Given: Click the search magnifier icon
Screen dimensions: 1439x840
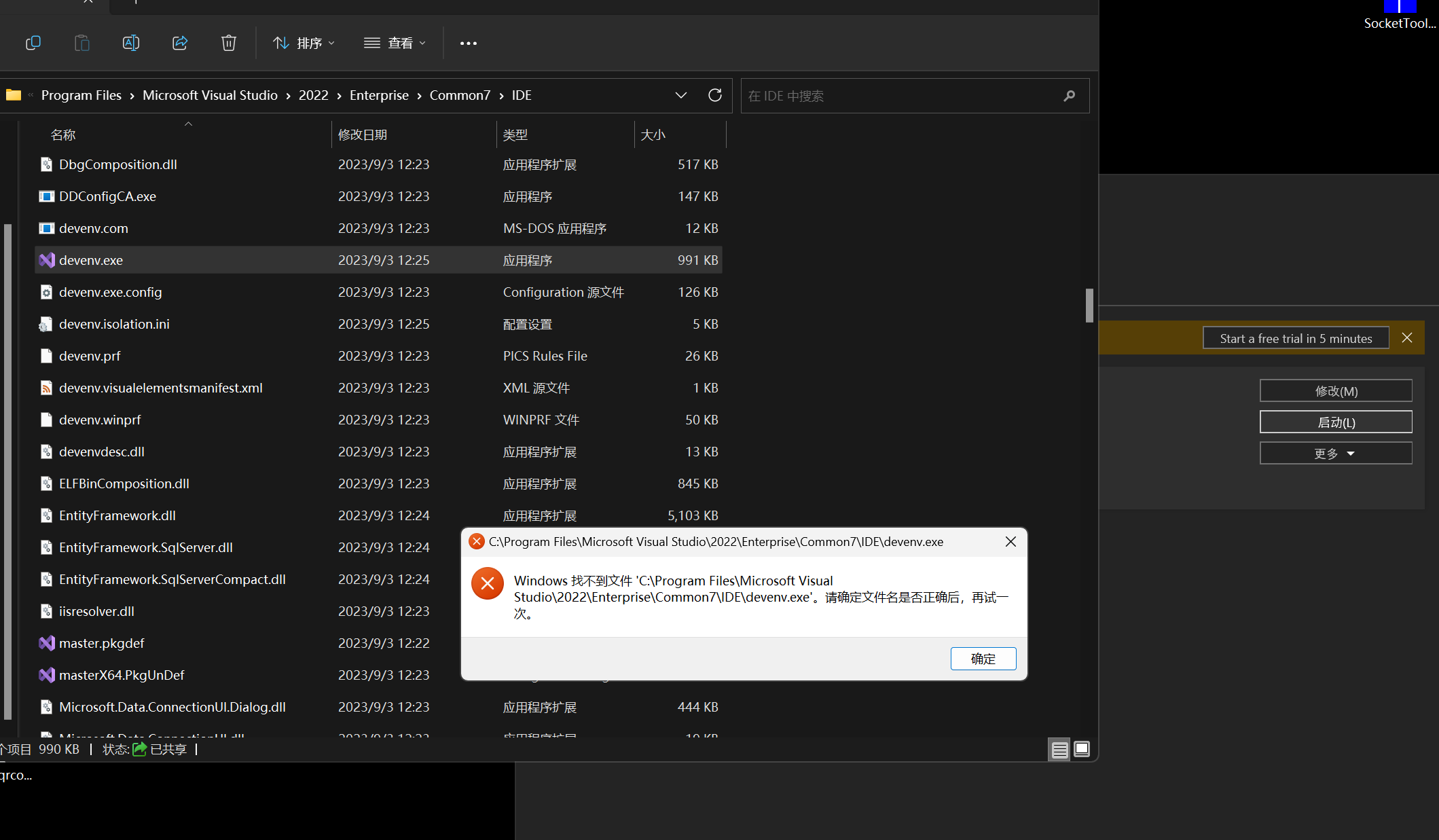Looking at the screenshot, I should [1070, 96].
